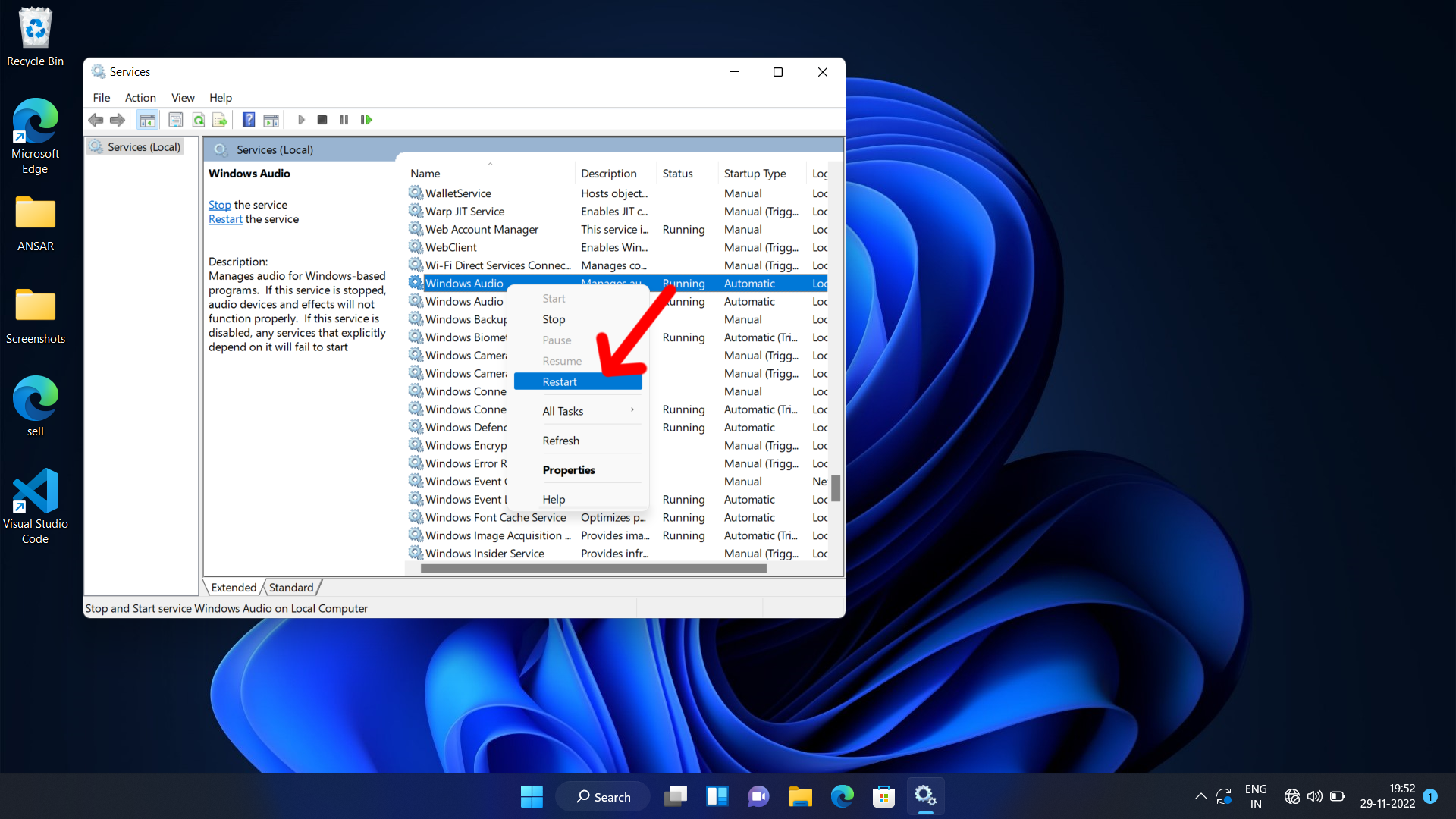Open the blue Help toolbar icon
1456x819 pixels.
[x=248, y=120]
